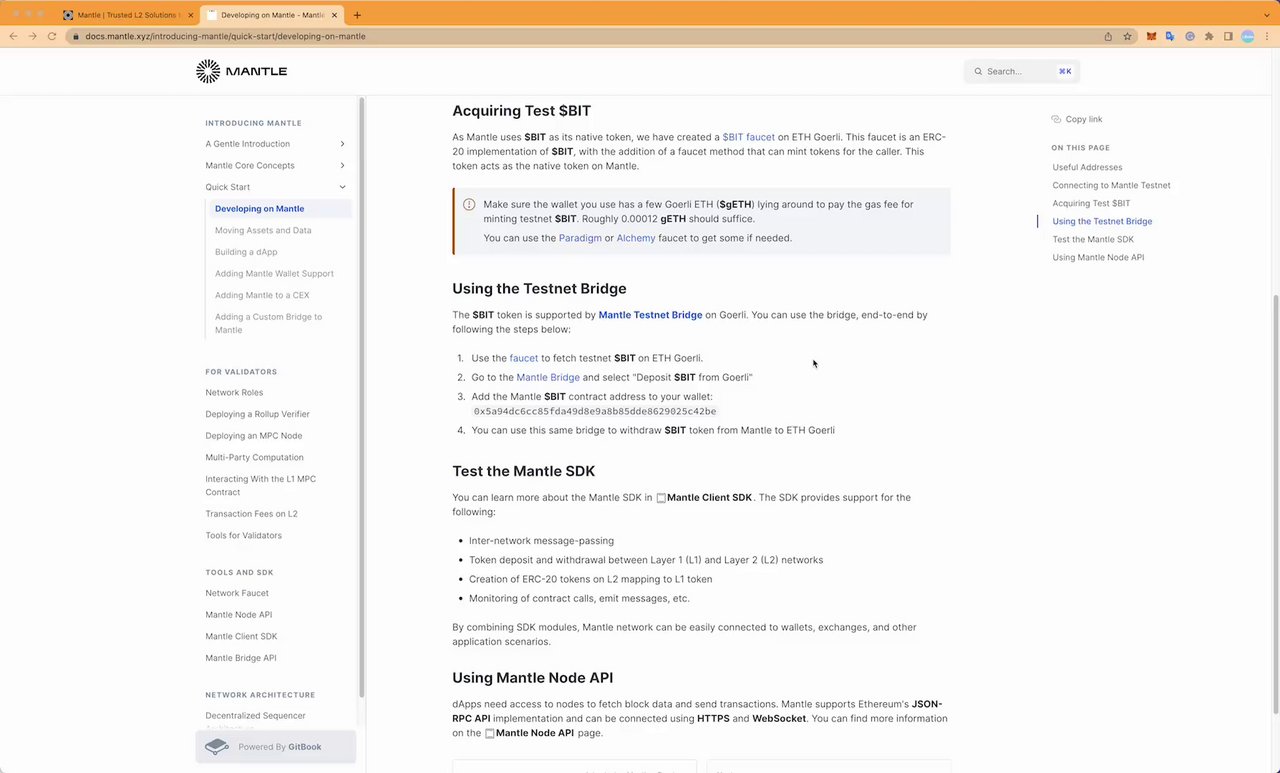
Task: Open MetaMask fox extension
Action: point(1151,36)
